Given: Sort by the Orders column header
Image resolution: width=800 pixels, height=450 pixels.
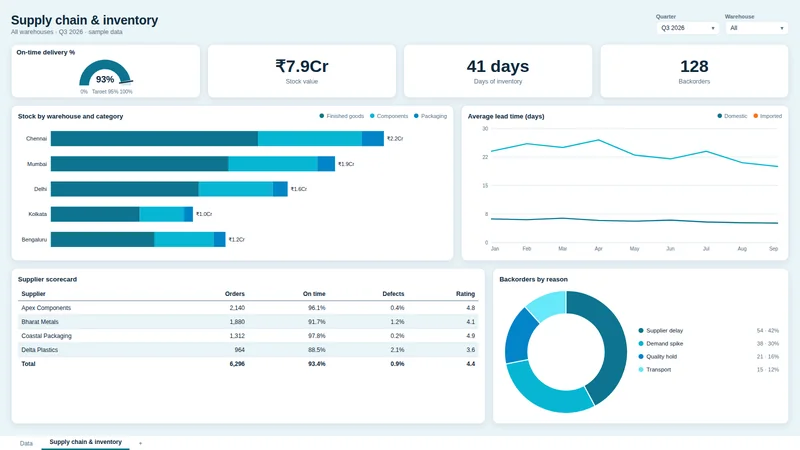Looking at the screenshot, I should [235, 294].
